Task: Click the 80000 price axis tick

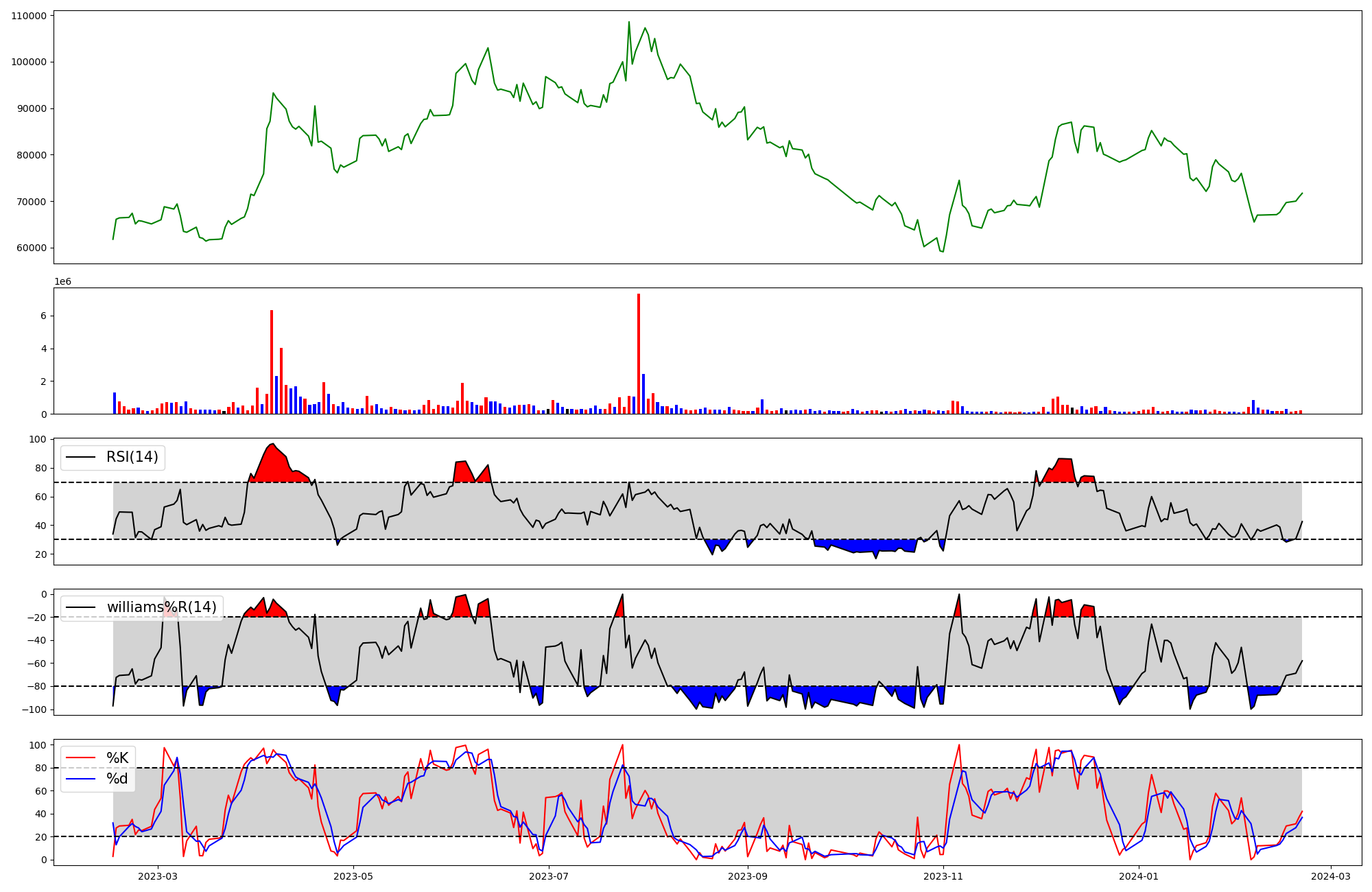Action: click(x=32, y=155)
